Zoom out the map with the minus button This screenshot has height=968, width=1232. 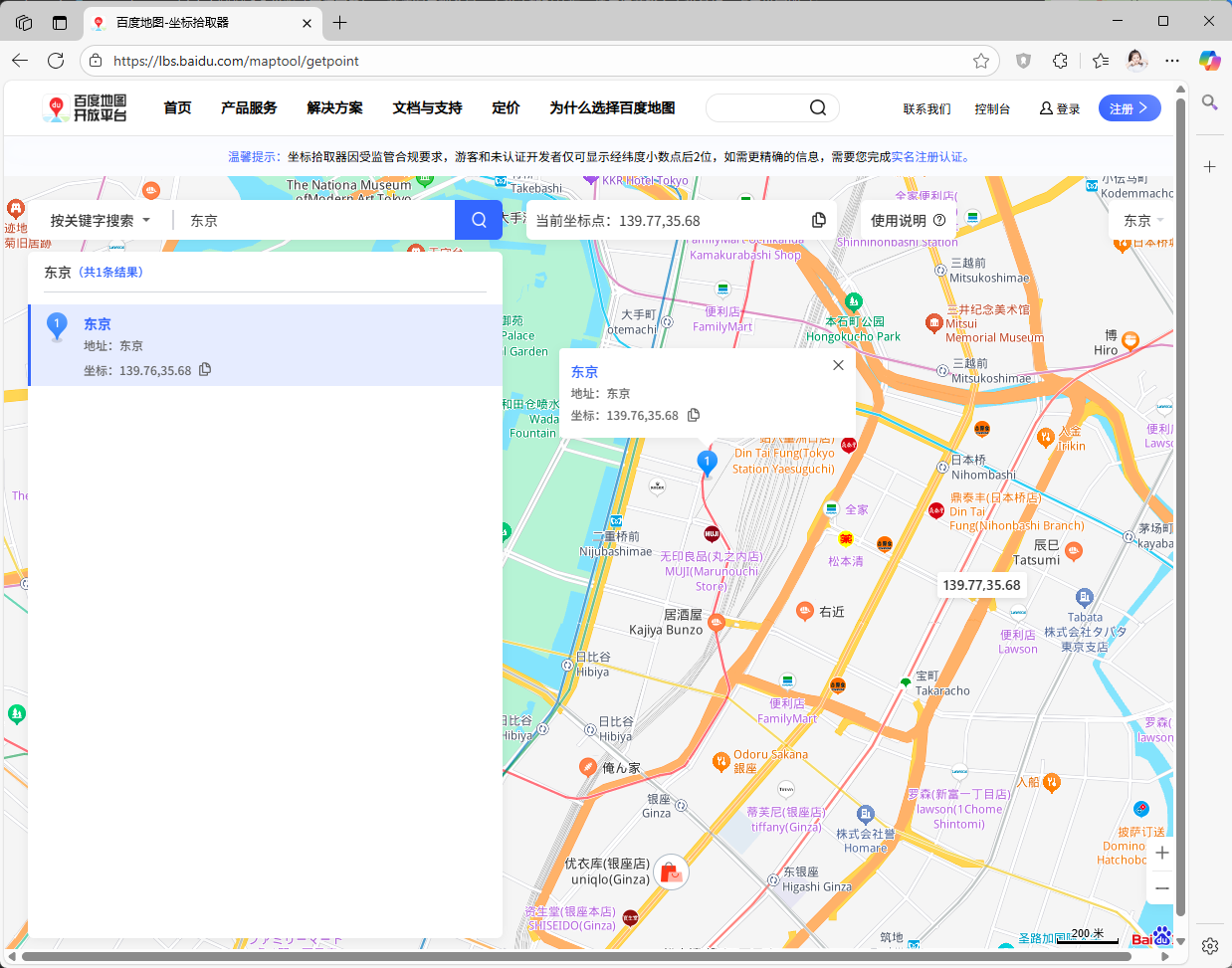click(x=1161, y=888)
